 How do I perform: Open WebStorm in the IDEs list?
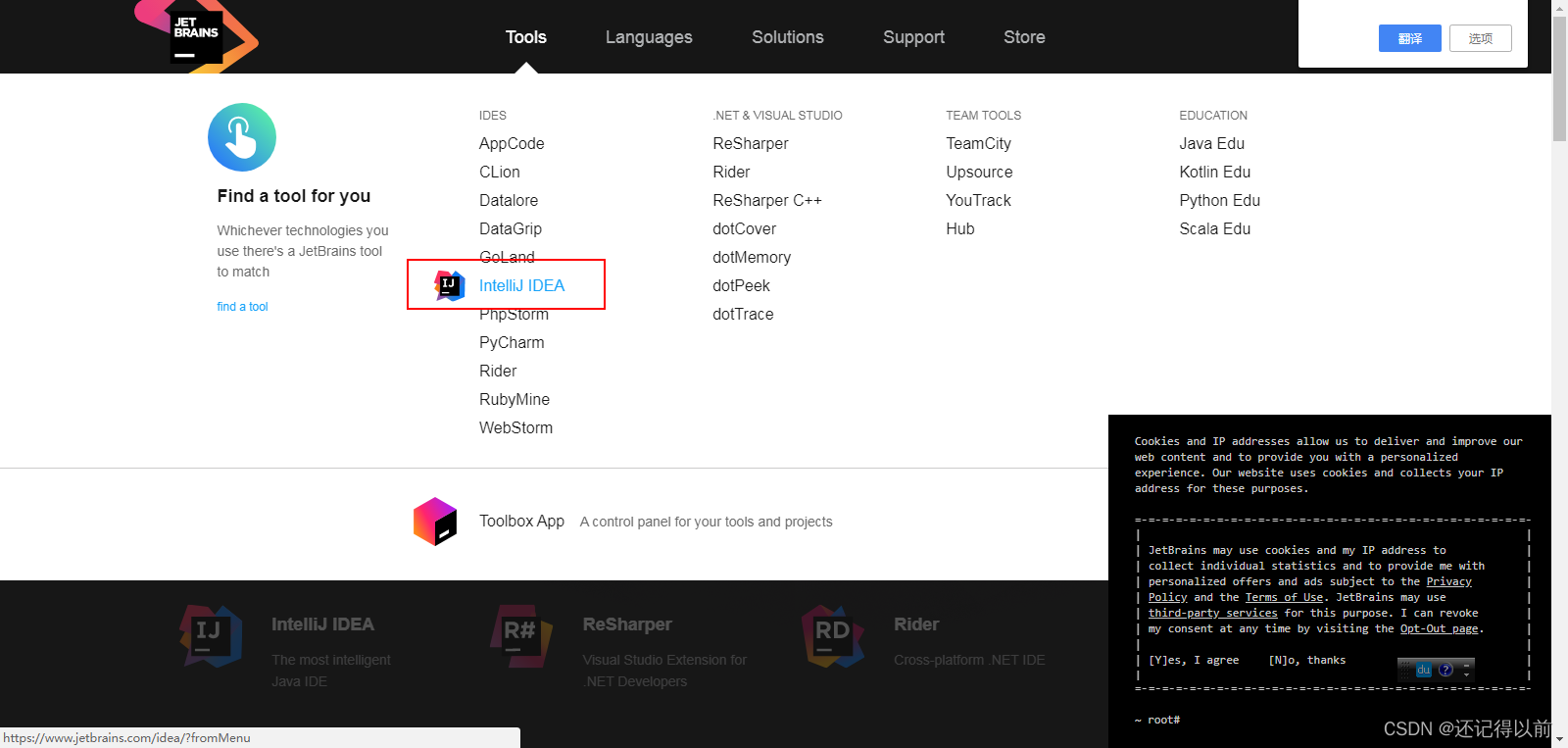(515, 427)
